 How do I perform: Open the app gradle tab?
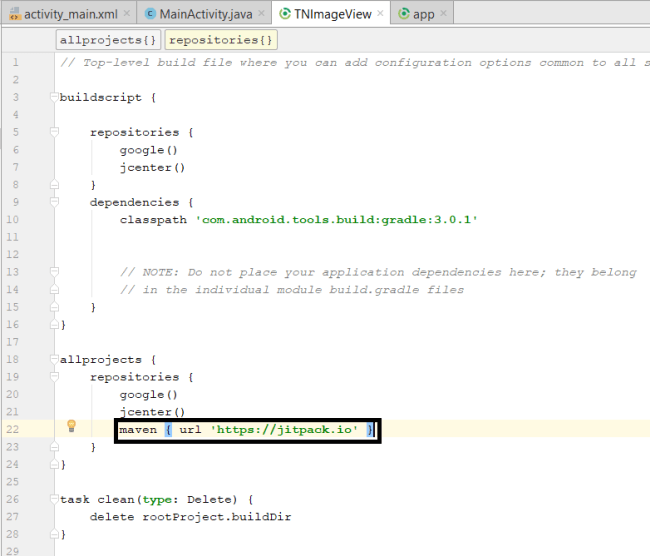click(423, 14)
